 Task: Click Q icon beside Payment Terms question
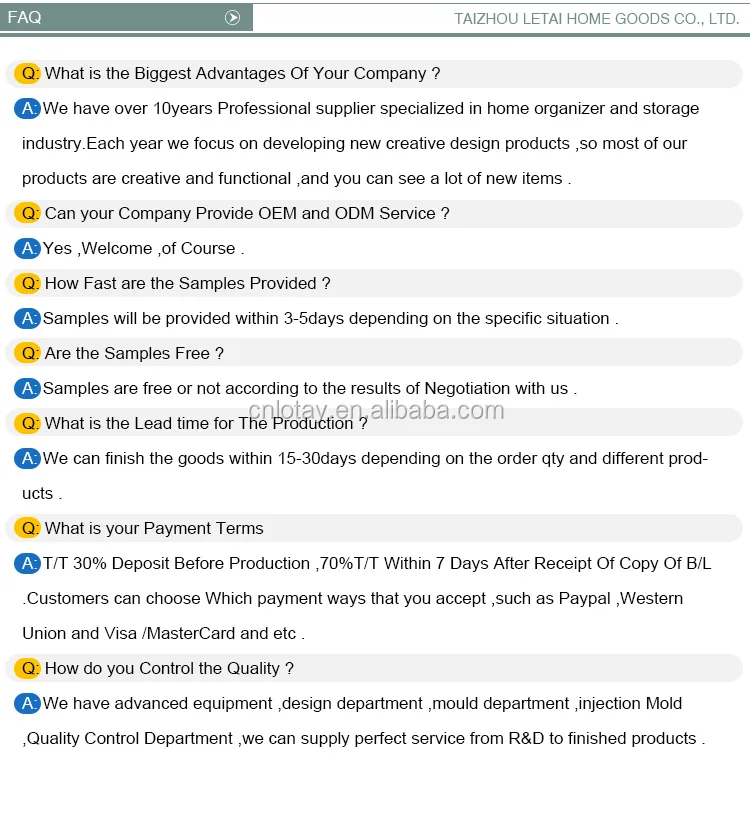[28, 528]
